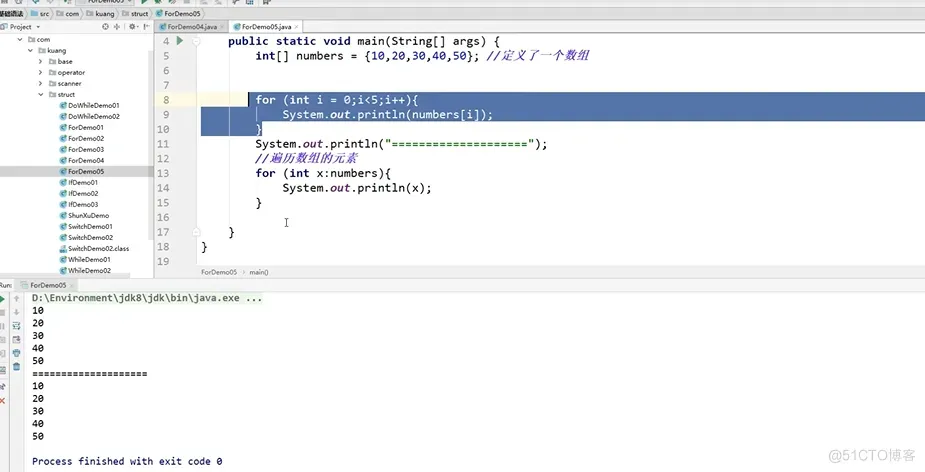Click the java.exe command line in console

point(147,298)
